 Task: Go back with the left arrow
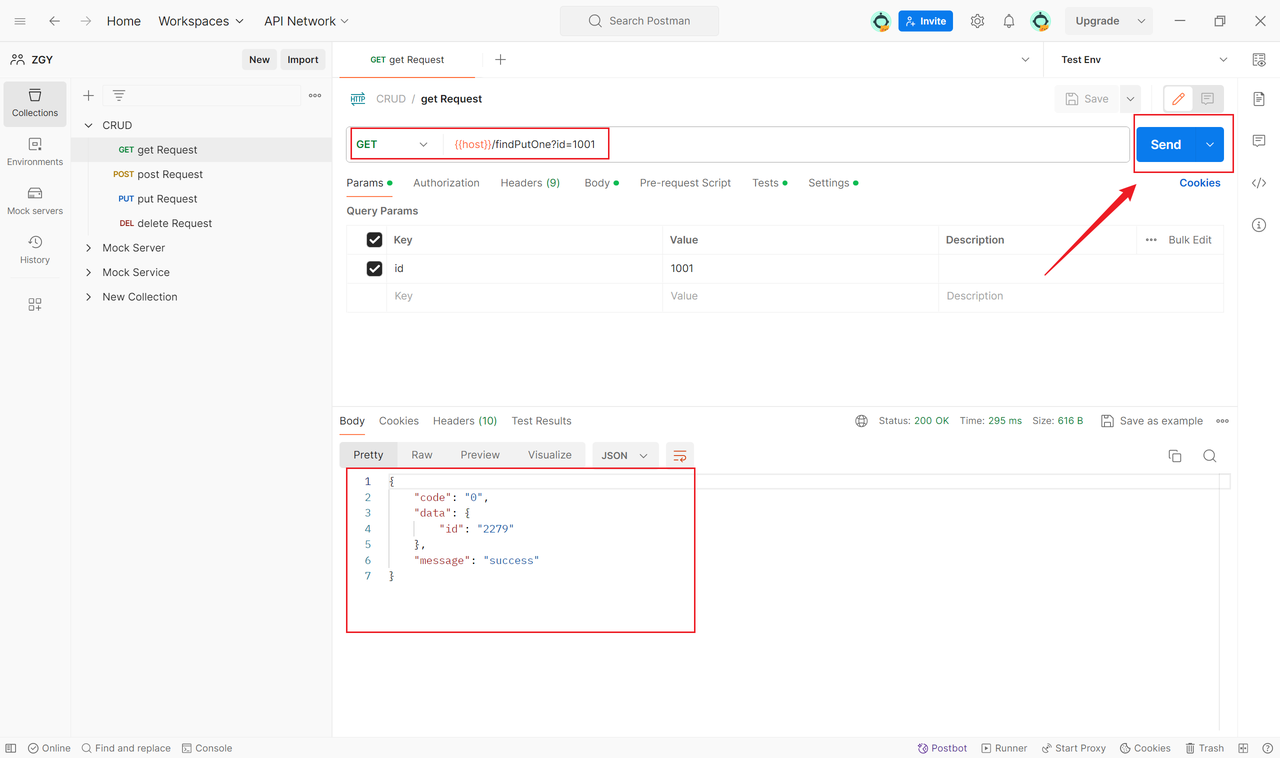tap(54, 21)
